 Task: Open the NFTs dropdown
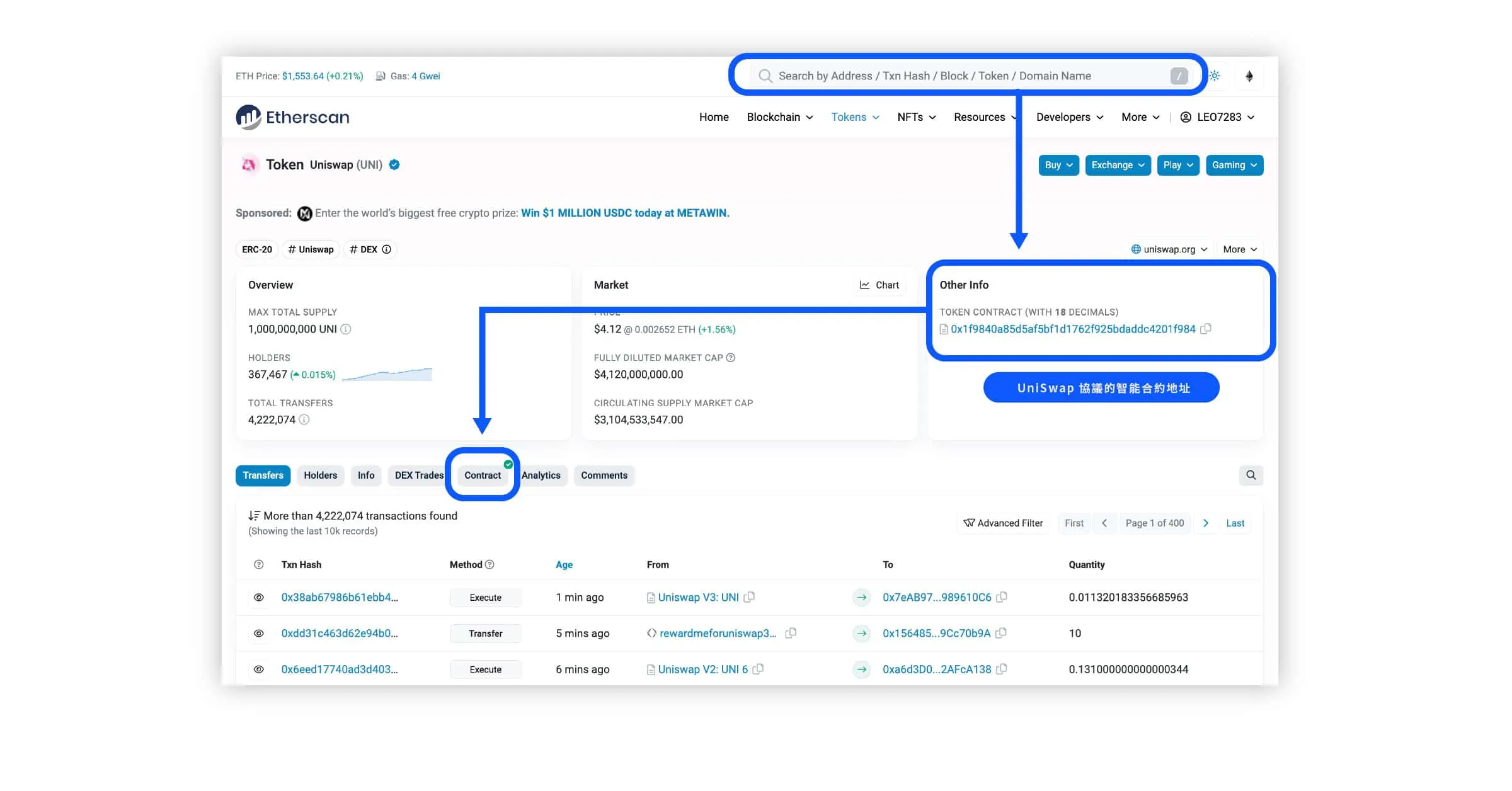tap(917, 117)
